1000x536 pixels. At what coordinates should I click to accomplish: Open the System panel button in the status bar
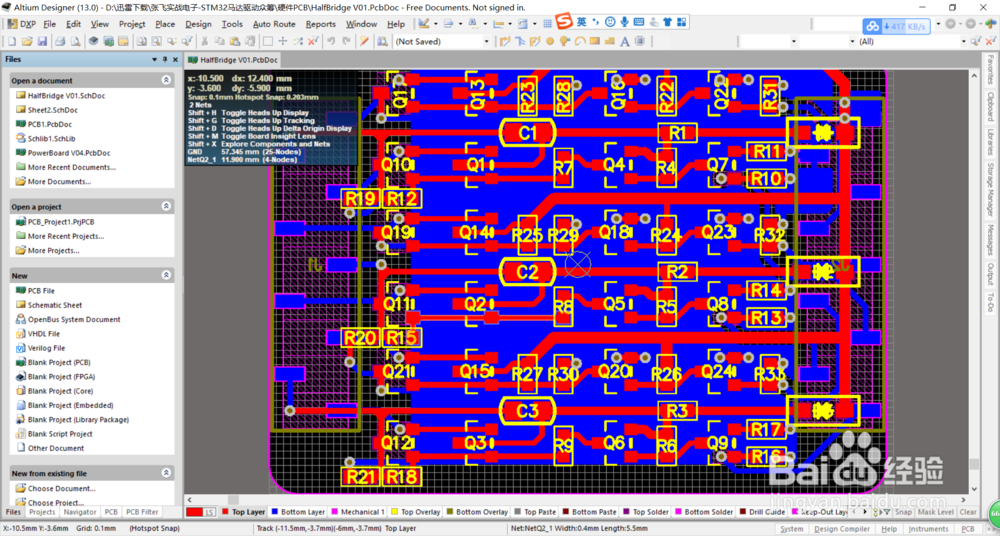coord(791,529)
